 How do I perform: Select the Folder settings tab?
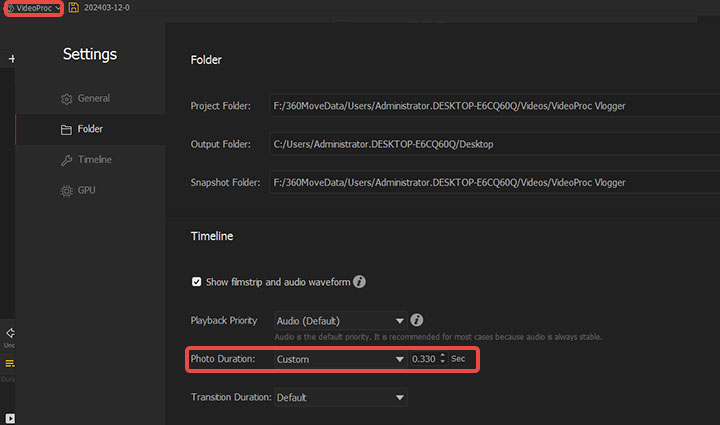pos(82,129)
